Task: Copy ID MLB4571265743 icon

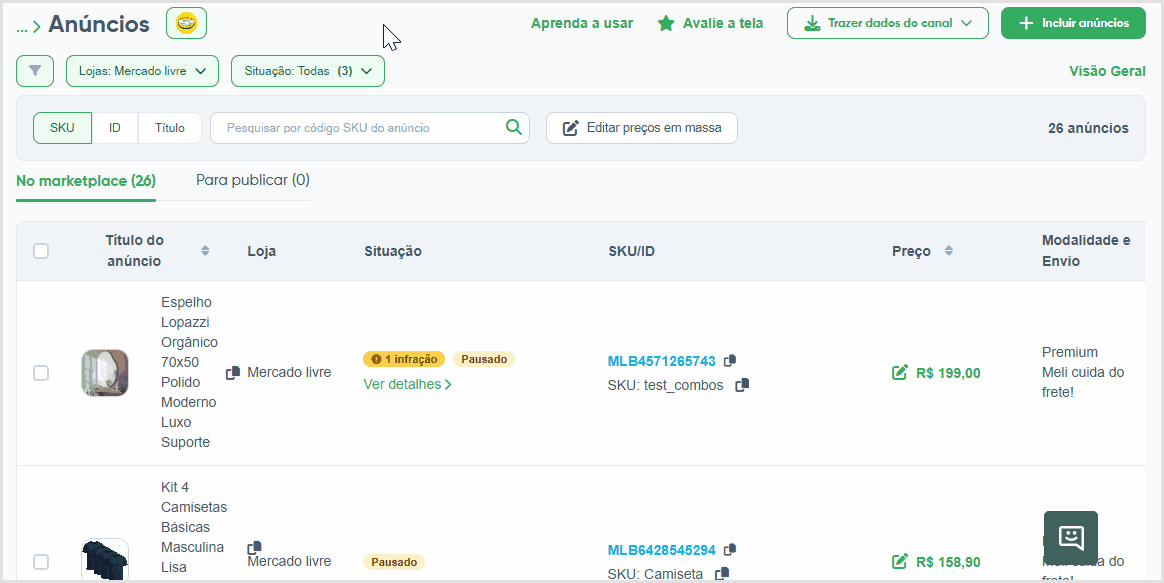Action: click(730, 360)
